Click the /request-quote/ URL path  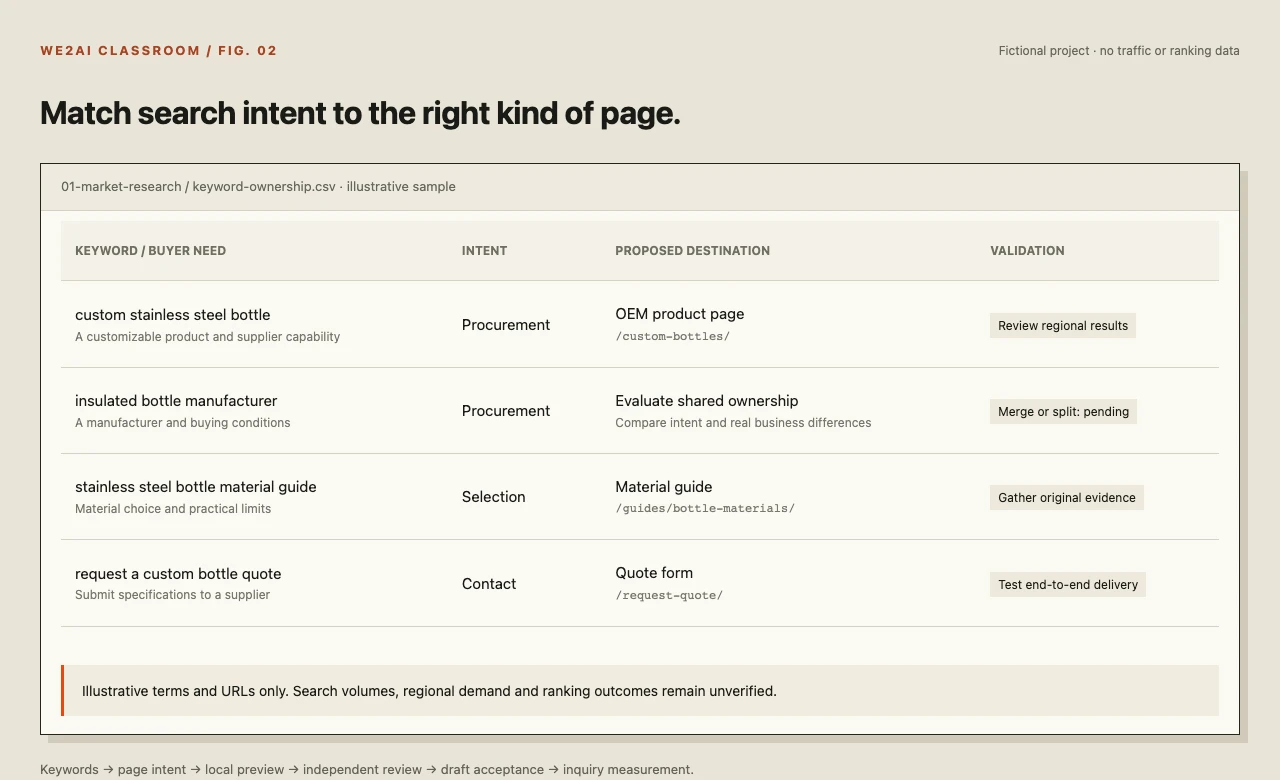pos(669,595)
